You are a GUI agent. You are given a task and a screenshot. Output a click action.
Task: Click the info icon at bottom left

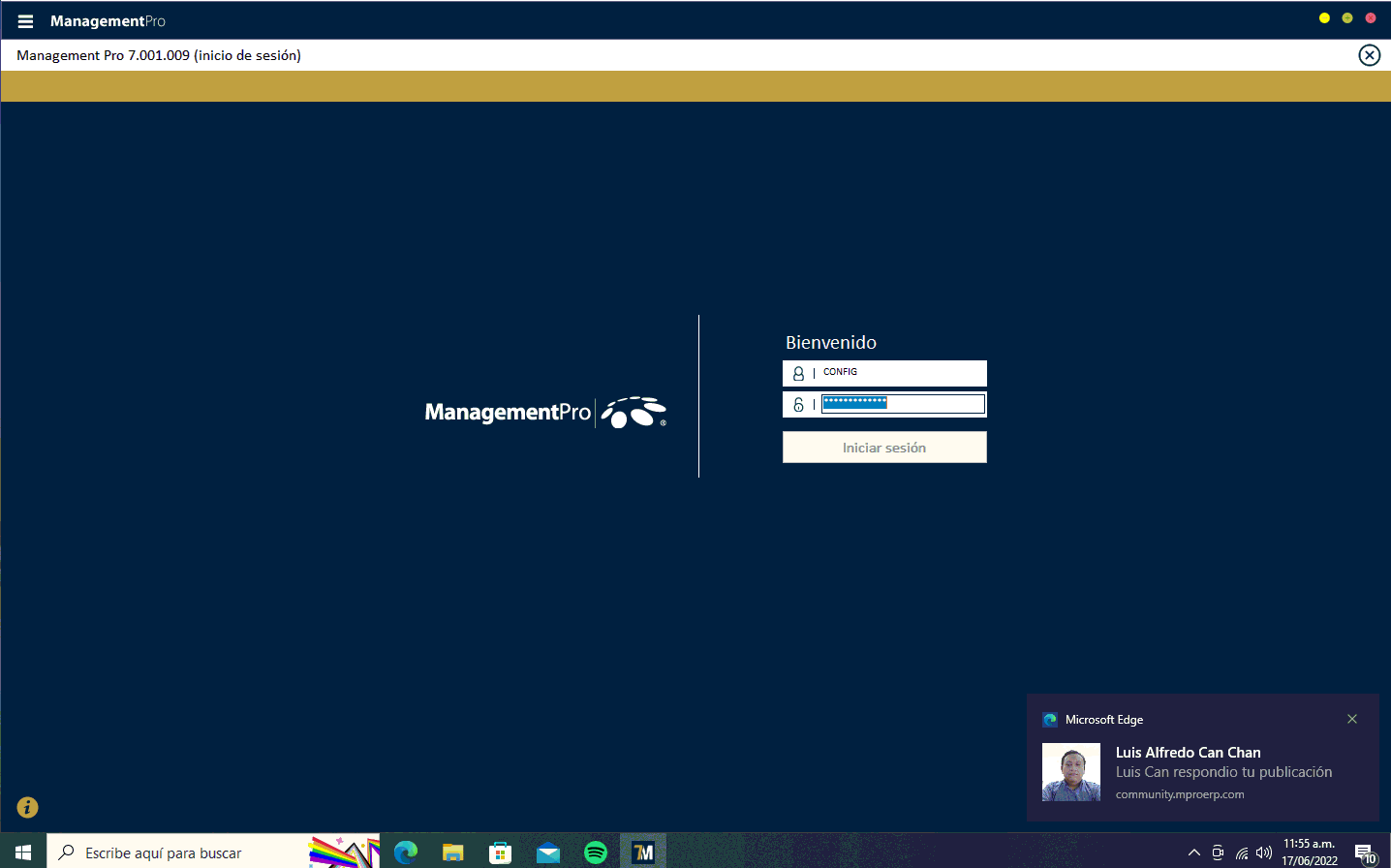27,807
